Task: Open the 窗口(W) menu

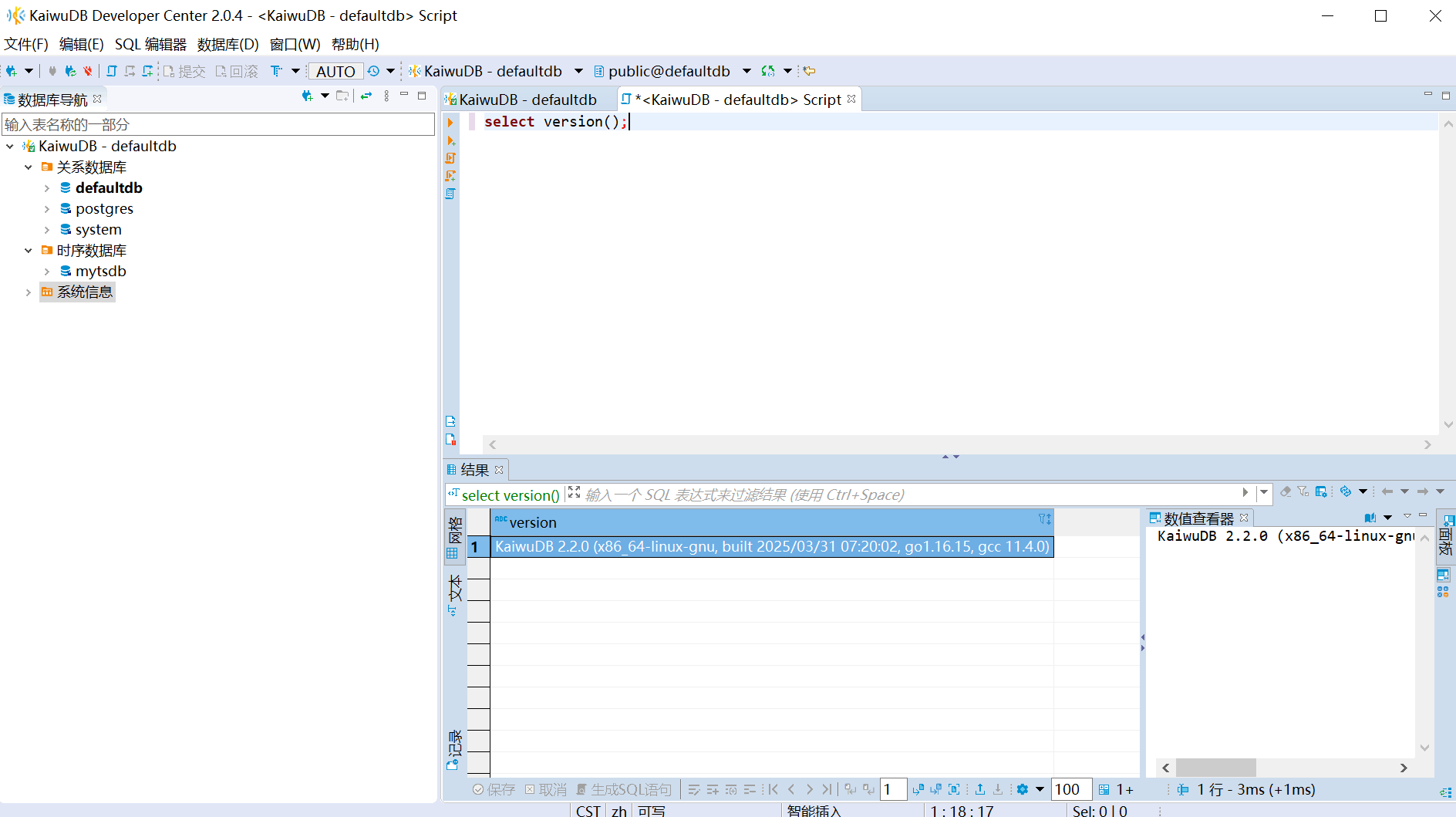Action: click(295, 44)
